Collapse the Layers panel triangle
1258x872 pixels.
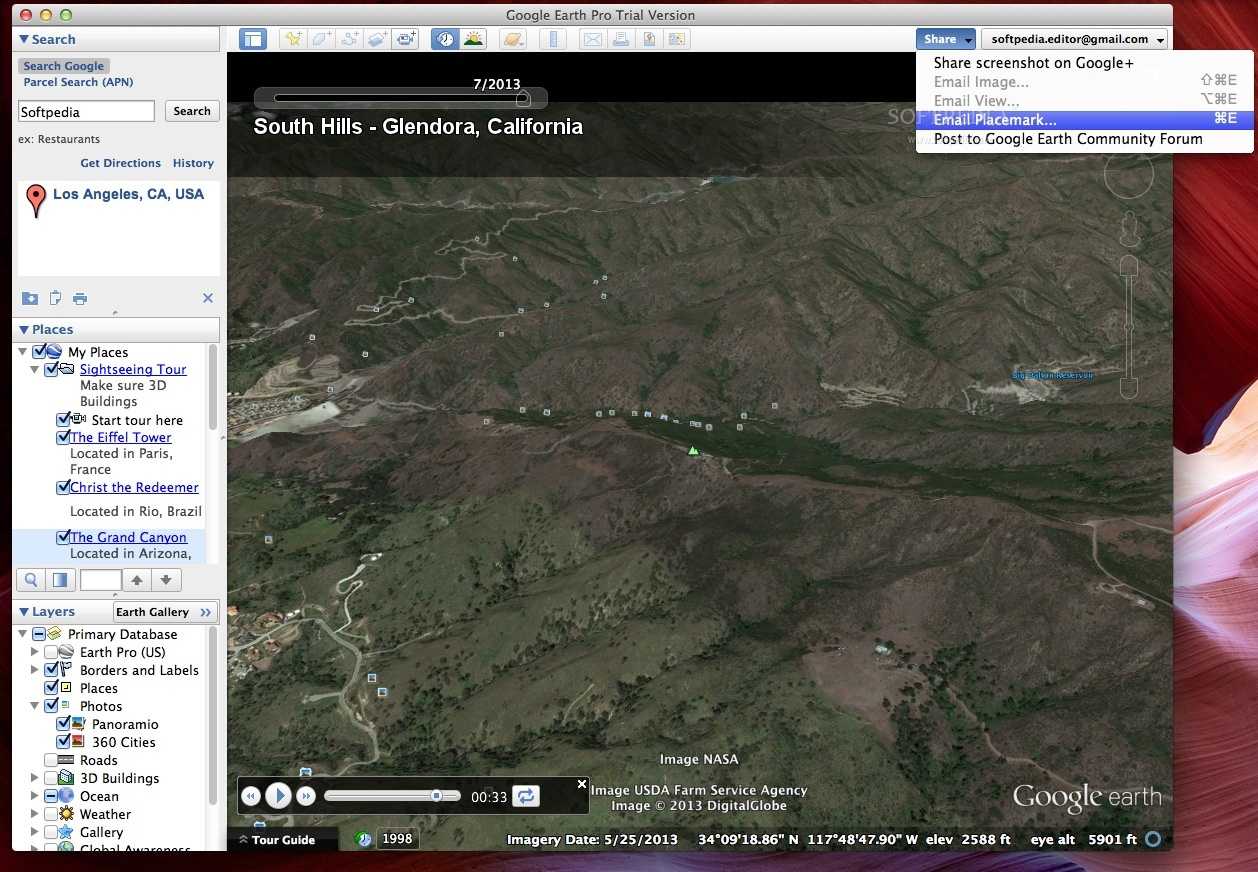(24, 612)
